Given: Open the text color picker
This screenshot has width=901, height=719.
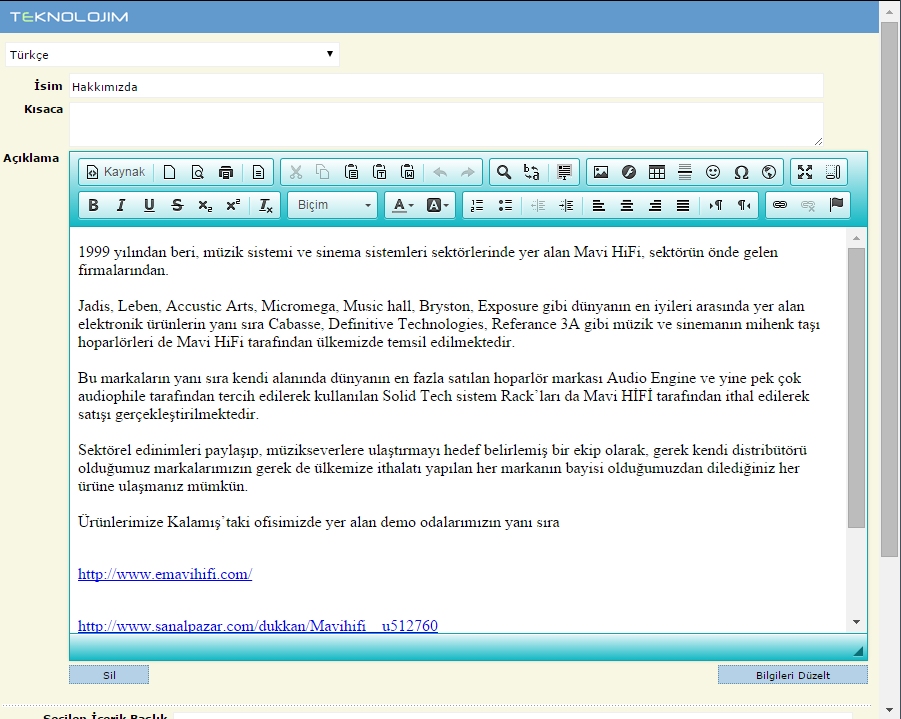Looking at the screenshot, I should [403, 205].
